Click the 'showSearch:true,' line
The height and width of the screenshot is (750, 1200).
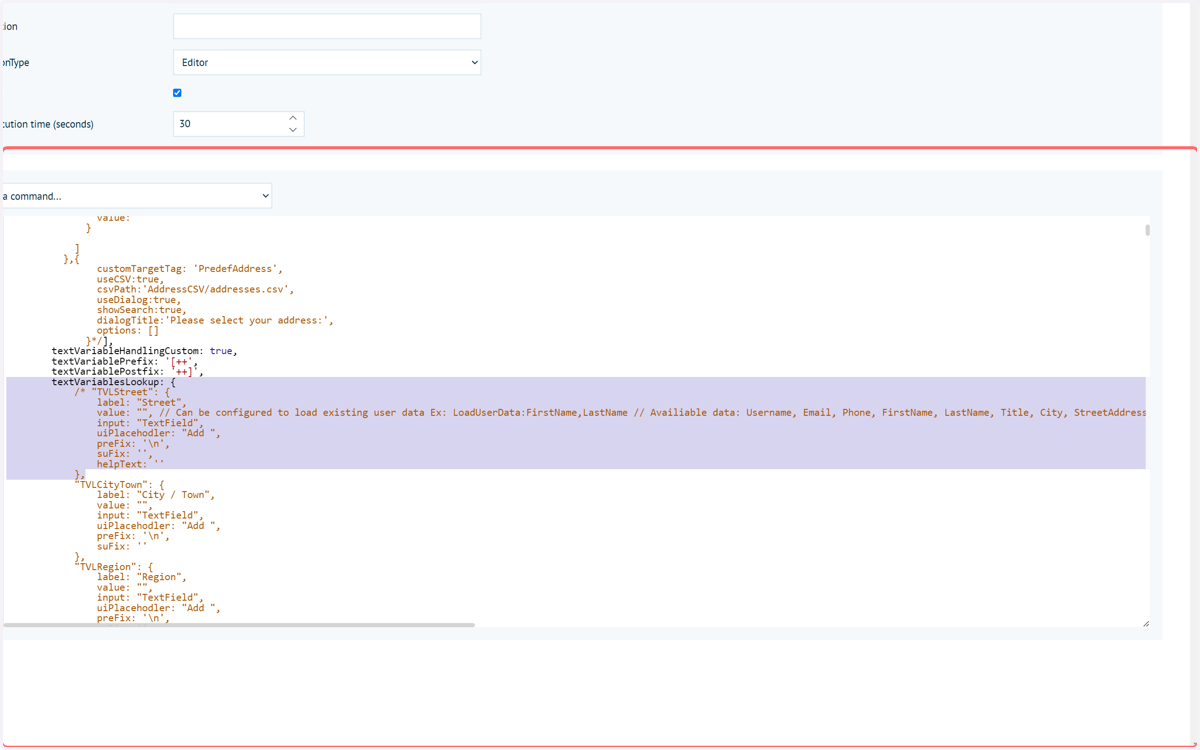(142, 310)
